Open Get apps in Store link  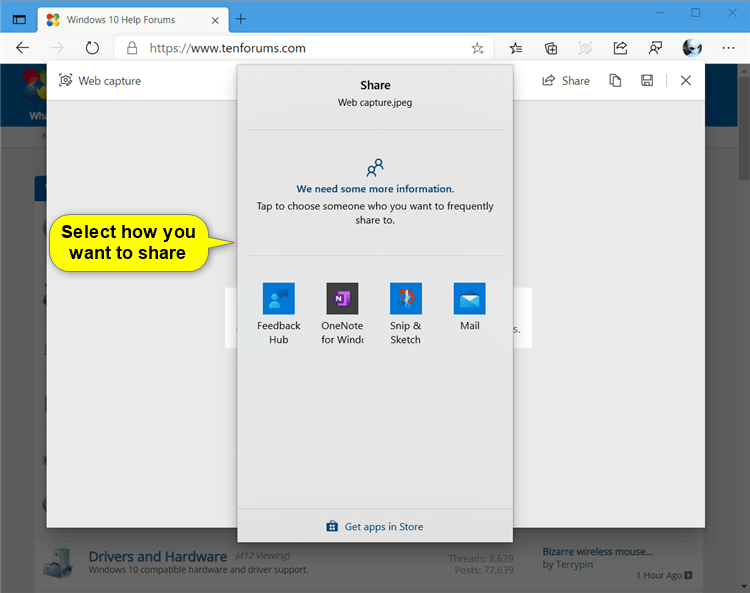pos(375,527)
